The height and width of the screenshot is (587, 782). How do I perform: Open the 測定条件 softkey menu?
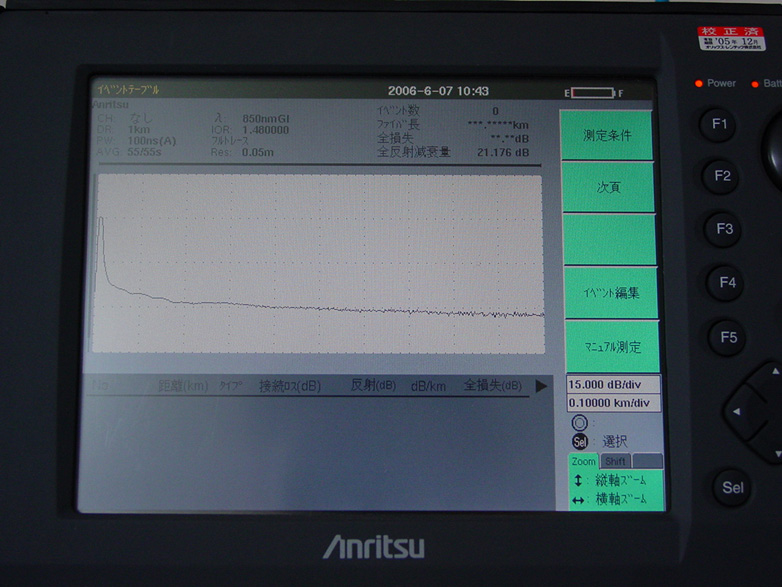tap(607, 135)
